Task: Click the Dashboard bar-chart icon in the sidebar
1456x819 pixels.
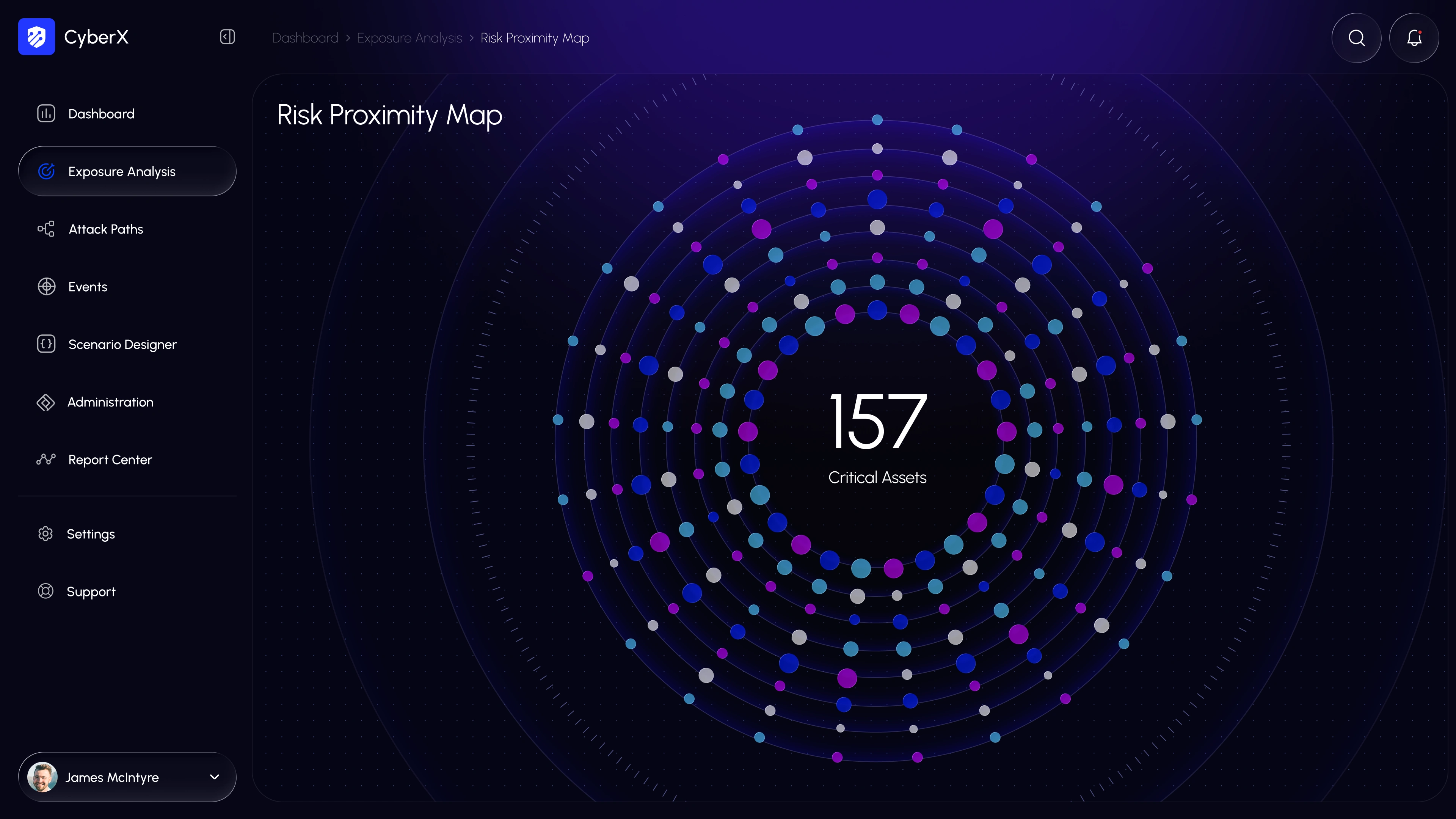Action: pos(46,114)
